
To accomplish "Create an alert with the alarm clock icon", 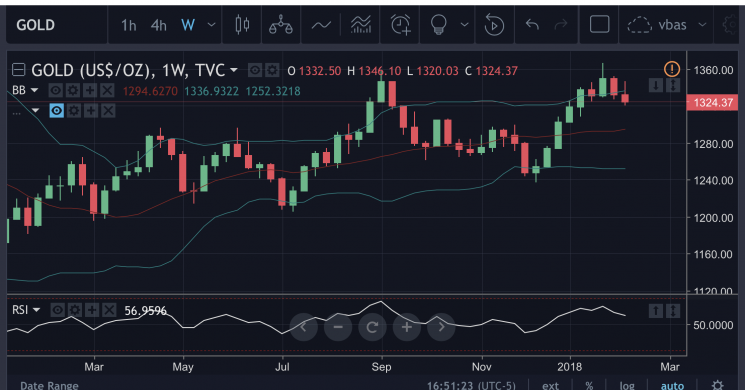I will (x=400, y=25).
